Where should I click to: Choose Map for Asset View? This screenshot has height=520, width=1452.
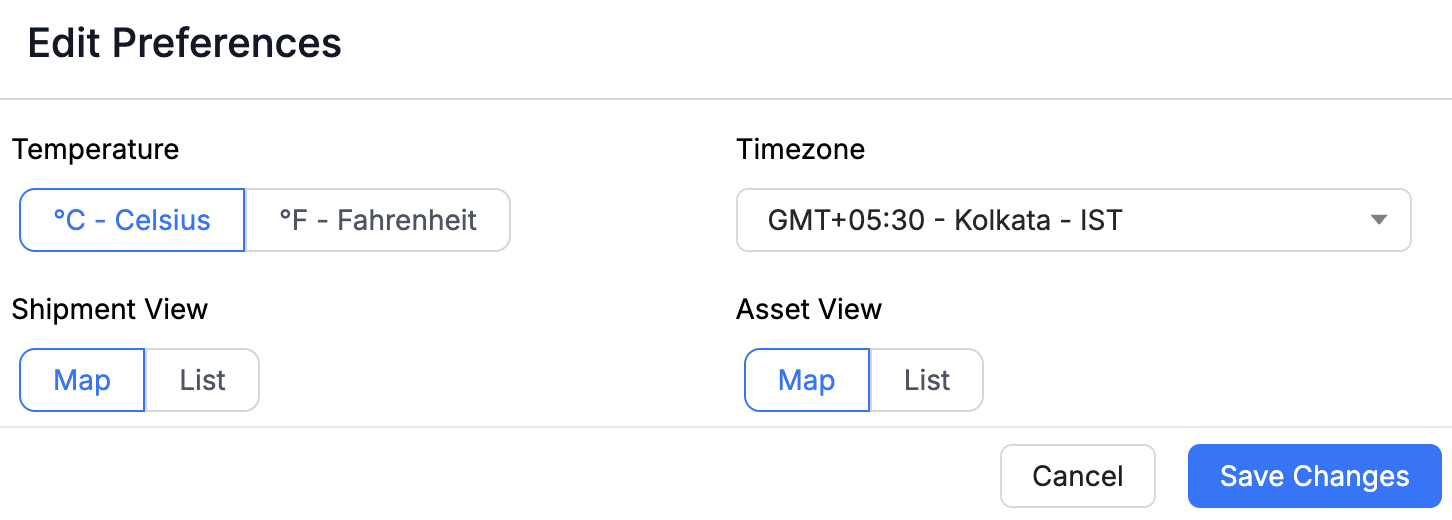(x=806, y=380)
